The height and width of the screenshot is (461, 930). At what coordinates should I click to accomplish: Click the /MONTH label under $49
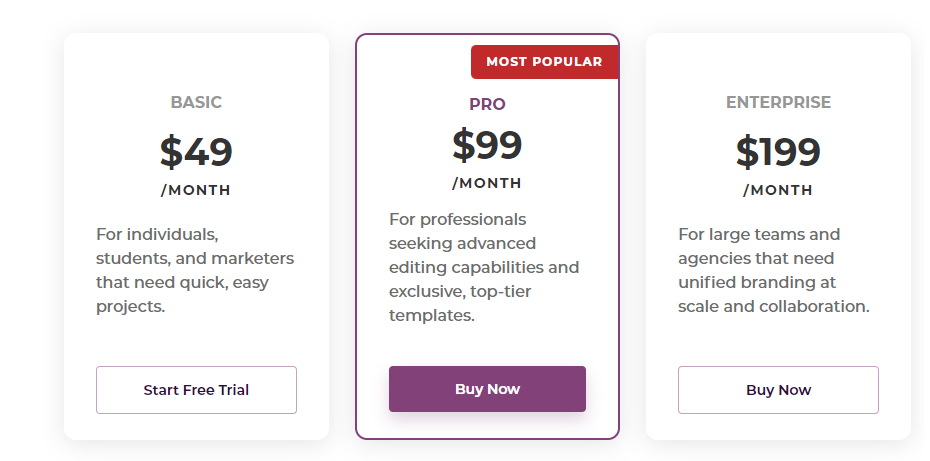pos(196,190)
